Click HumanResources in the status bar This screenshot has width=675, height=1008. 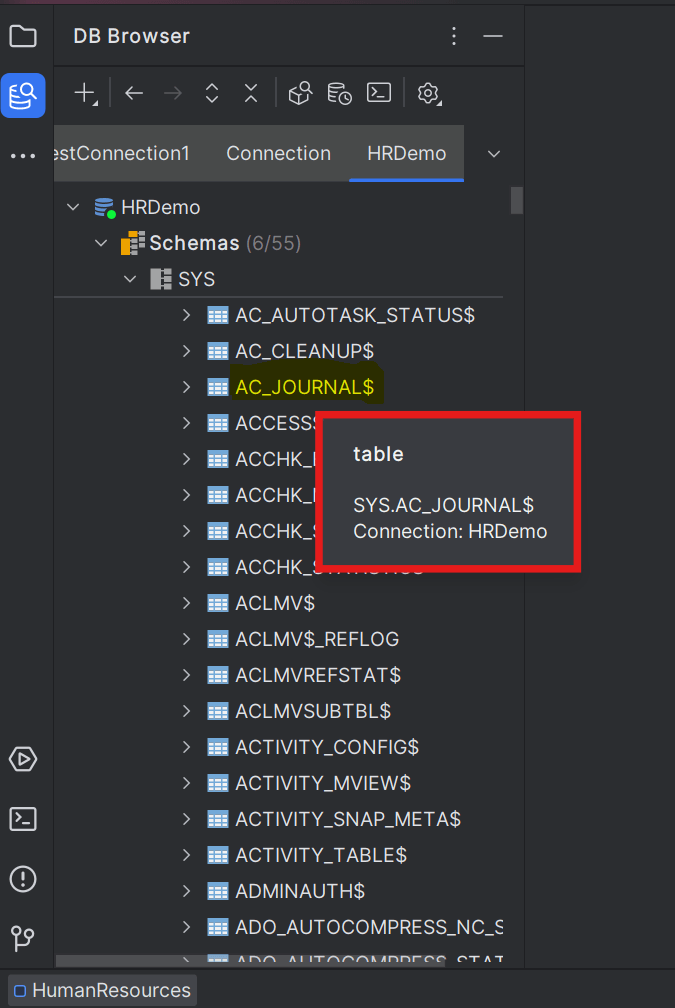tap(101, 990)
